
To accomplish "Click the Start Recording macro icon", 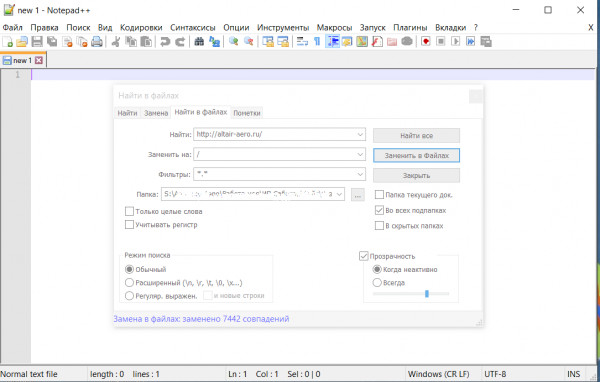I will click(x=426, y=41).
